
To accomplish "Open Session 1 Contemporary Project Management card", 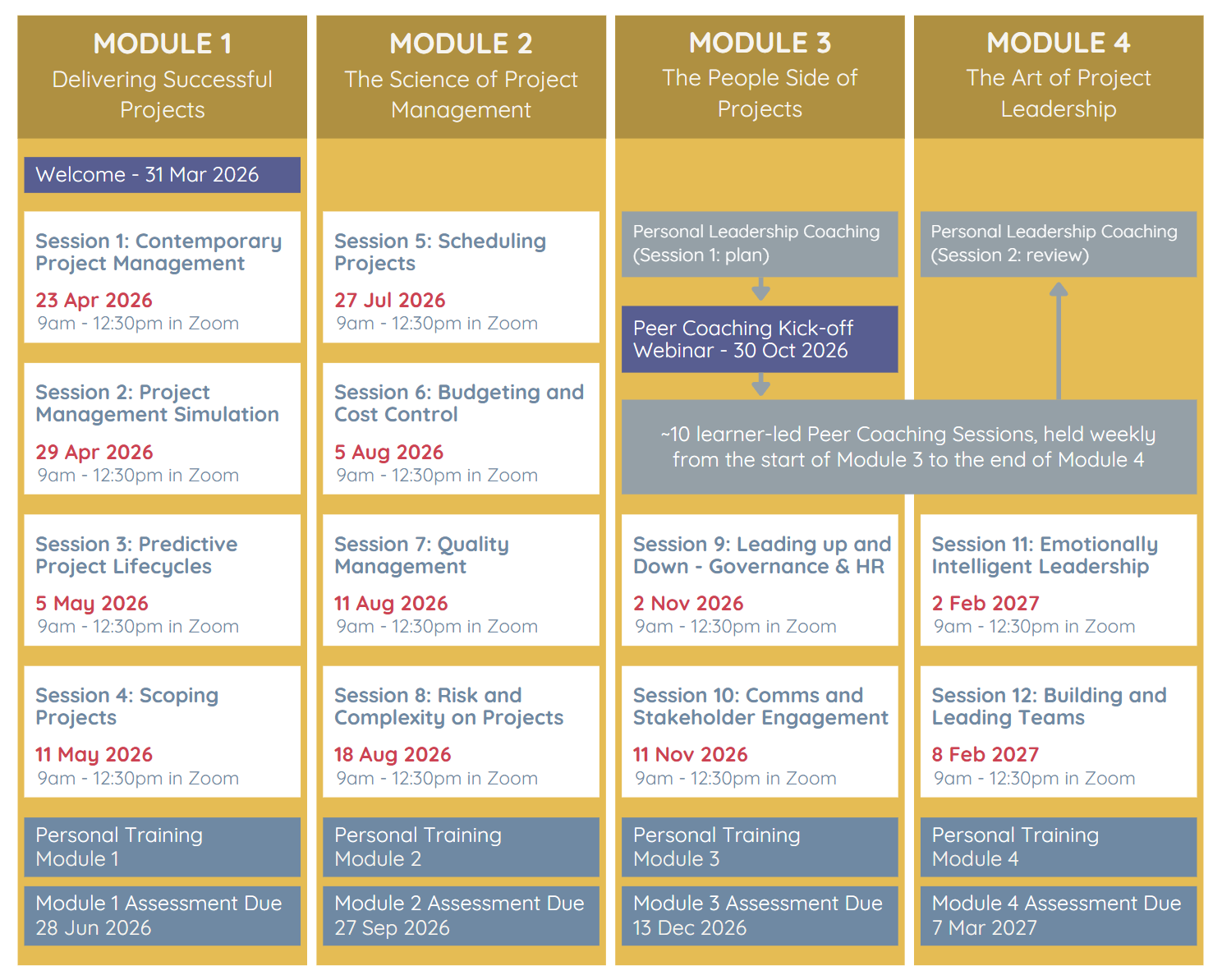I will 163,277.
